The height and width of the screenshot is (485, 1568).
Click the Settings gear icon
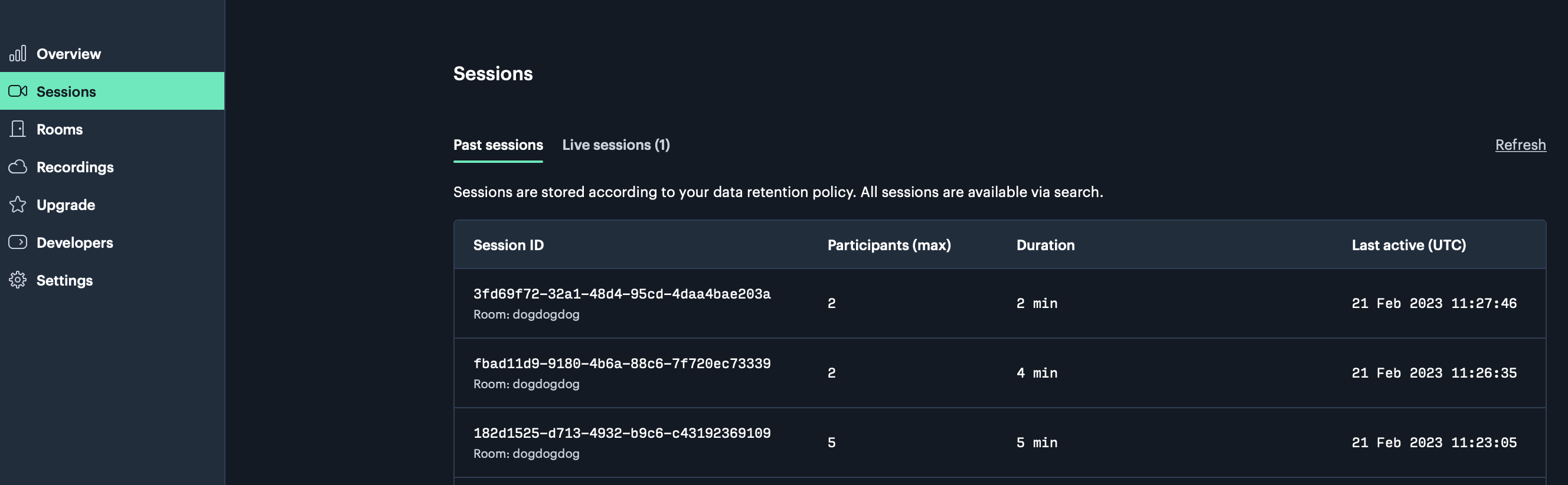point(18,280)
